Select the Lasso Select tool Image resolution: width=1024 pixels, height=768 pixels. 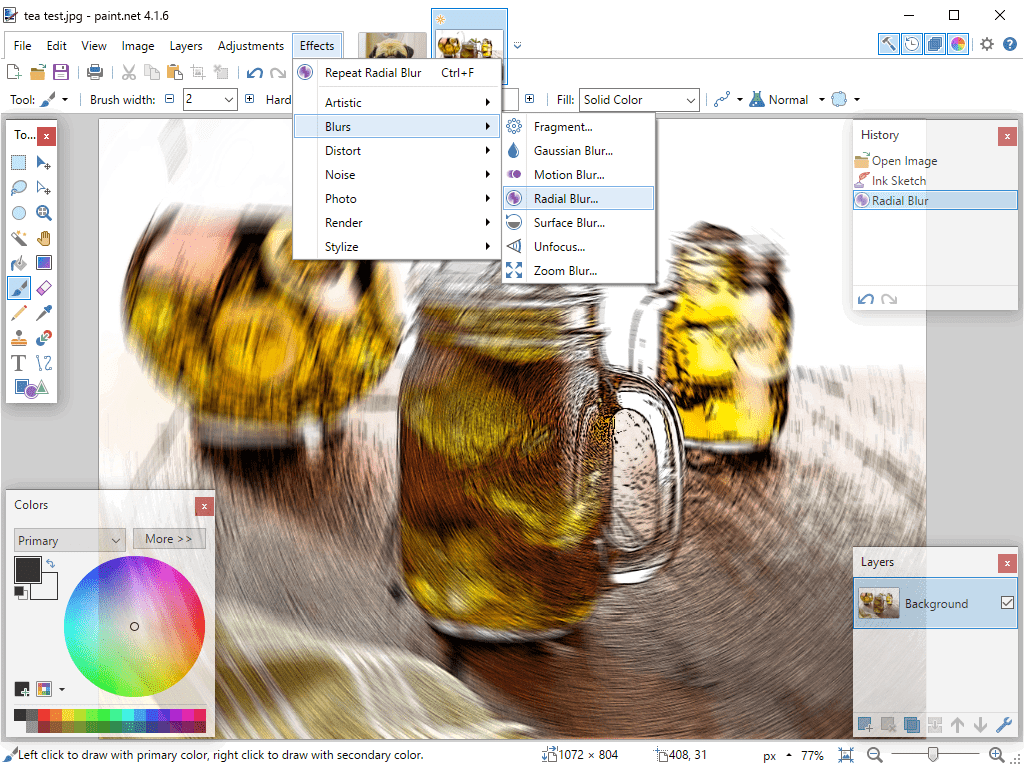click(18, 188)
